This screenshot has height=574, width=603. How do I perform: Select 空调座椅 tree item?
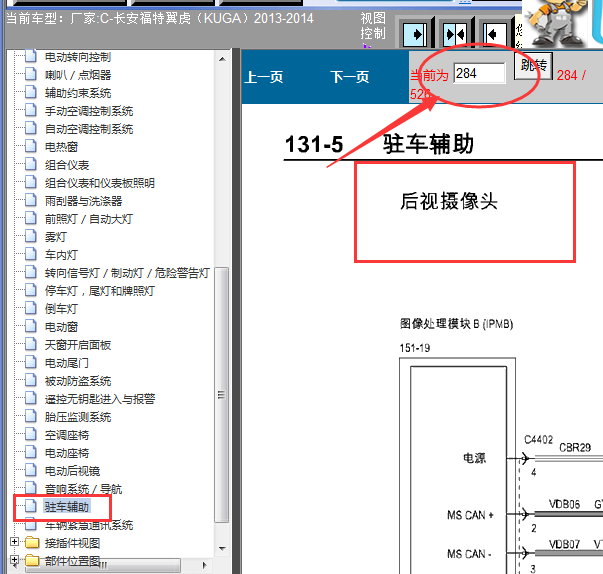[67, 435]
